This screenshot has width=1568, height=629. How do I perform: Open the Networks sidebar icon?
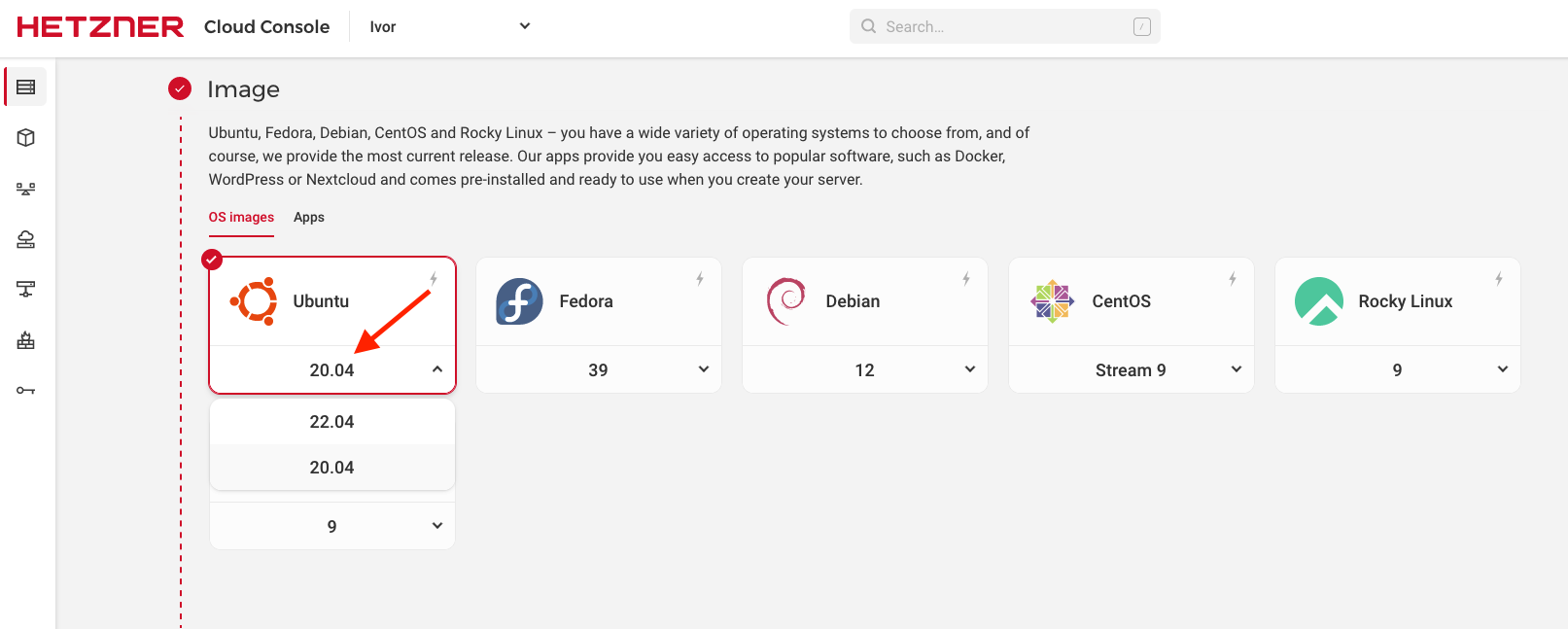tap(26, 289)
